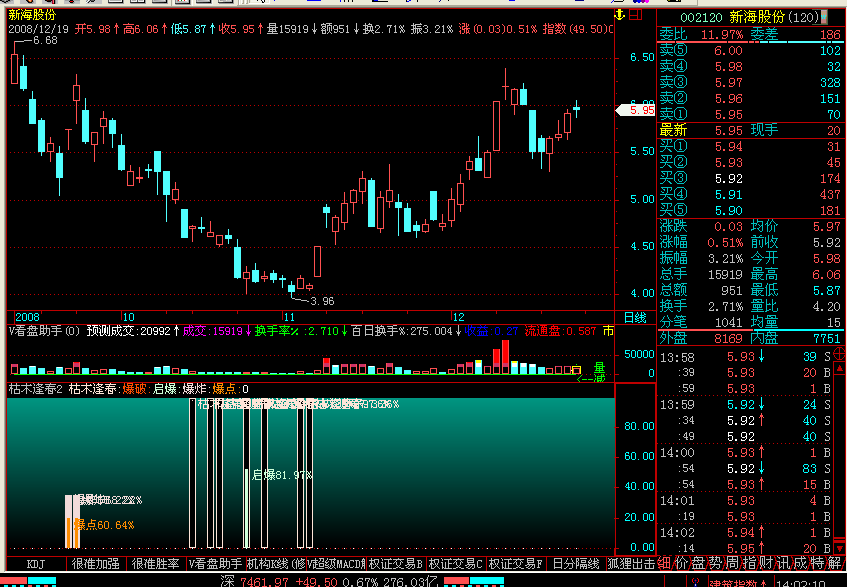Click the 委差 186 value

[x=830, y=35]
